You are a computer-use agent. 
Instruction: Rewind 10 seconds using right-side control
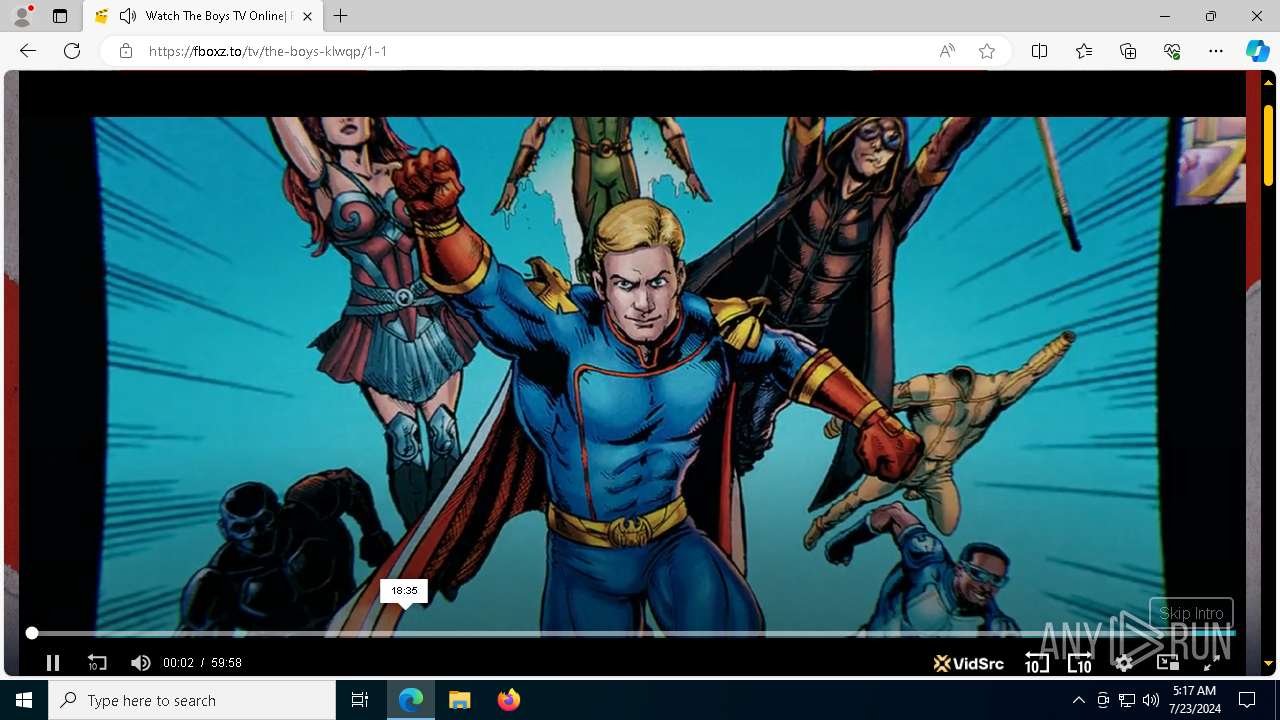[x=1037, y=662]
